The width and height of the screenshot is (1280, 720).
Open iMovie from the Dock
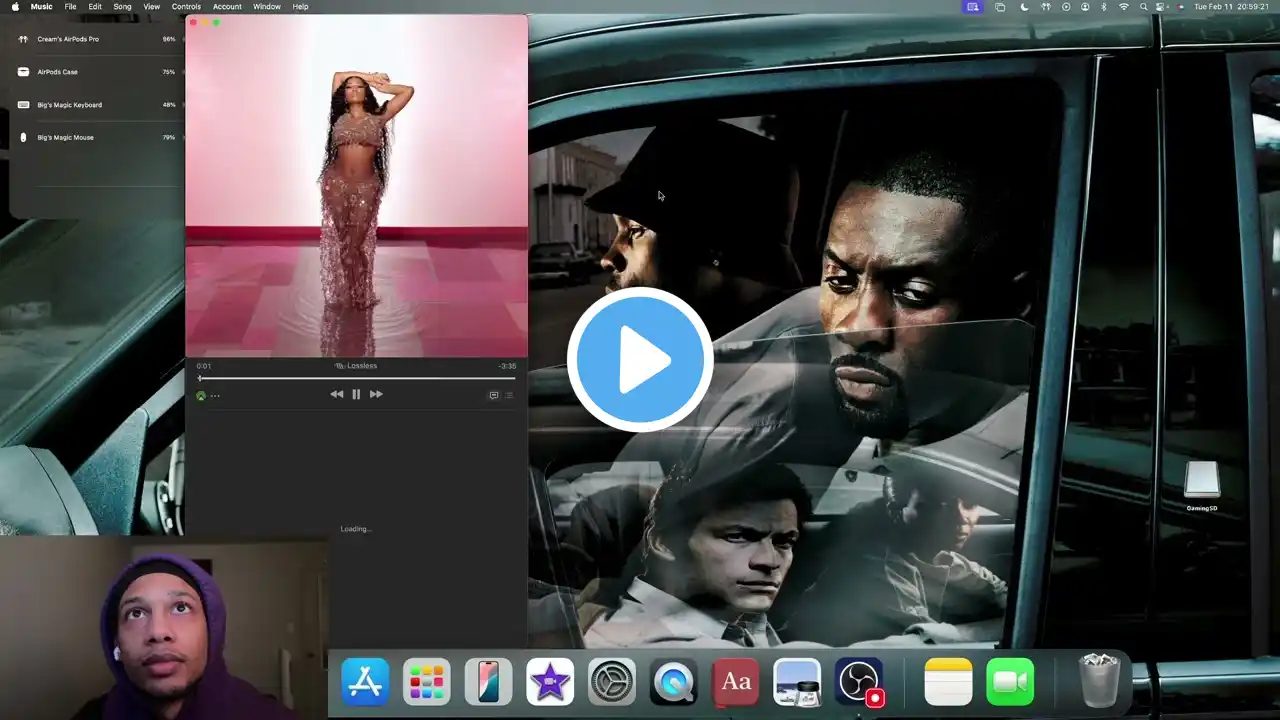(550, 682)
